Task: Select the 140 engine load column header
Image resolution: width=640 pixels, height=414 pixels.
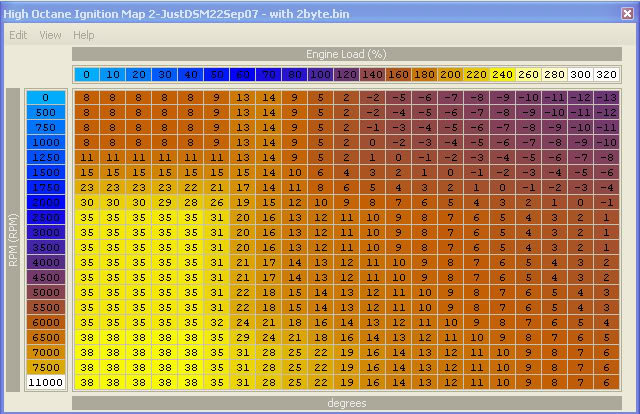Action: (x=372, y=75)
